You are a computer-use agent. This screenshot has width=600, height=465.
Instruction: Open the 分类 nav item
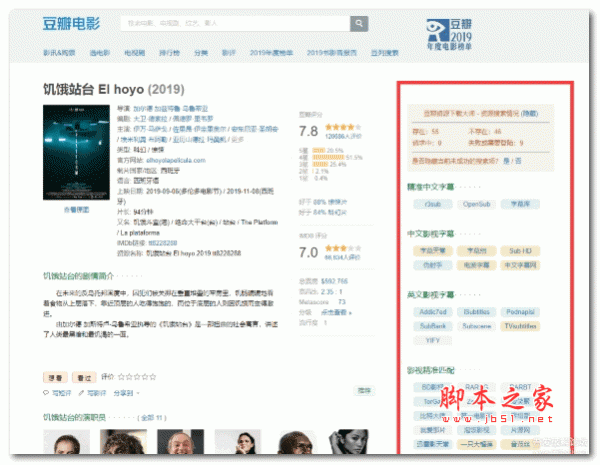(x=201, y=53)
